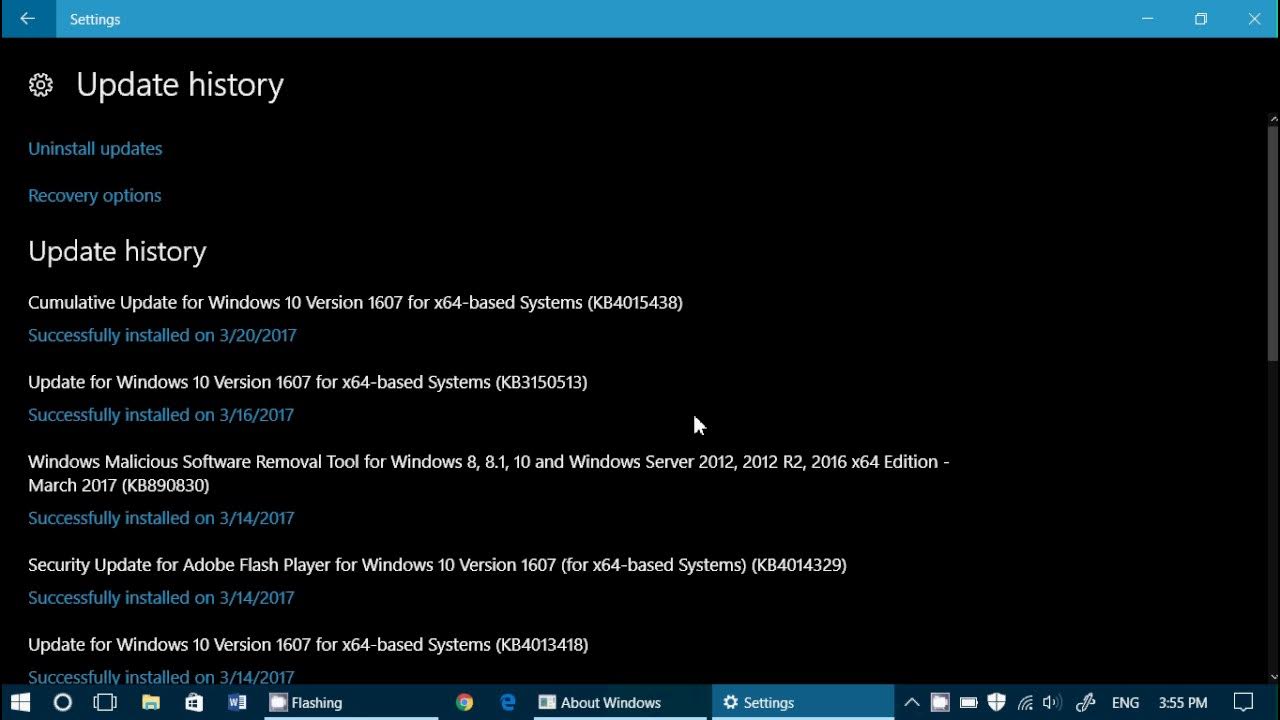Click the gear icon beside Update history
The image size is (1280, 720).
(41, 85)
